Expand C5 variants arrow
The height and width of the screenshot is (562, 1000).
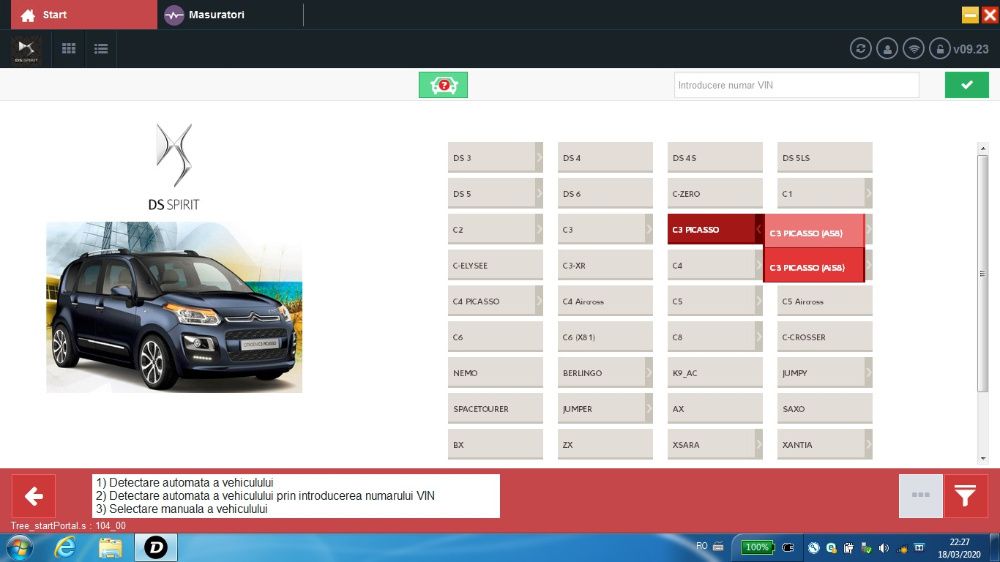tap(759, 301)
